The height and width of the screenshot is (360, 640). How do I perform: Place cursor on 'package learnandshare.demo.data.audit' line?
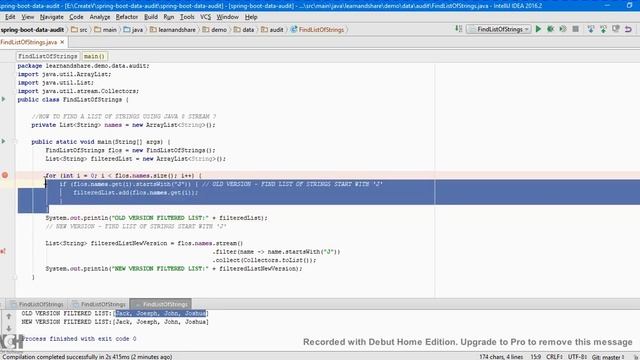click(x=83, y=66)
